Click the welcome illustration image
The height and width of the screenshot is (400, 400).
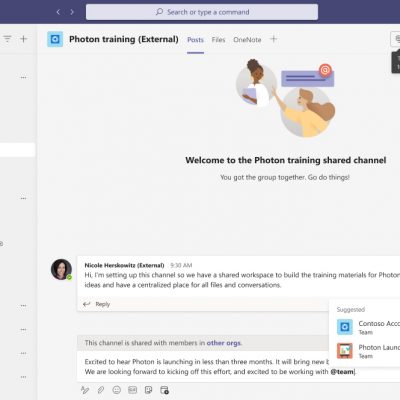[x=286, y=98]
